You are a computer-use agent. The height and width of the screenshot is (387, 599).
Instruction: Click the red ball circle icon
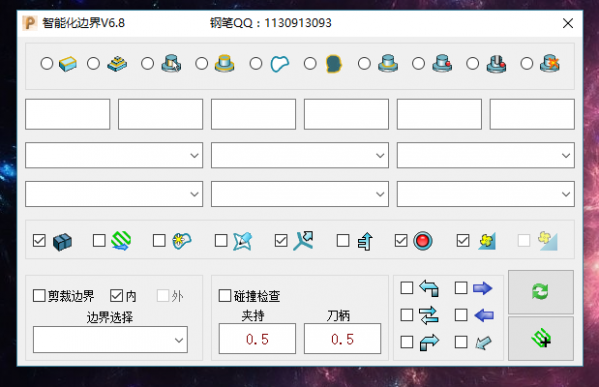click(423, 241)
